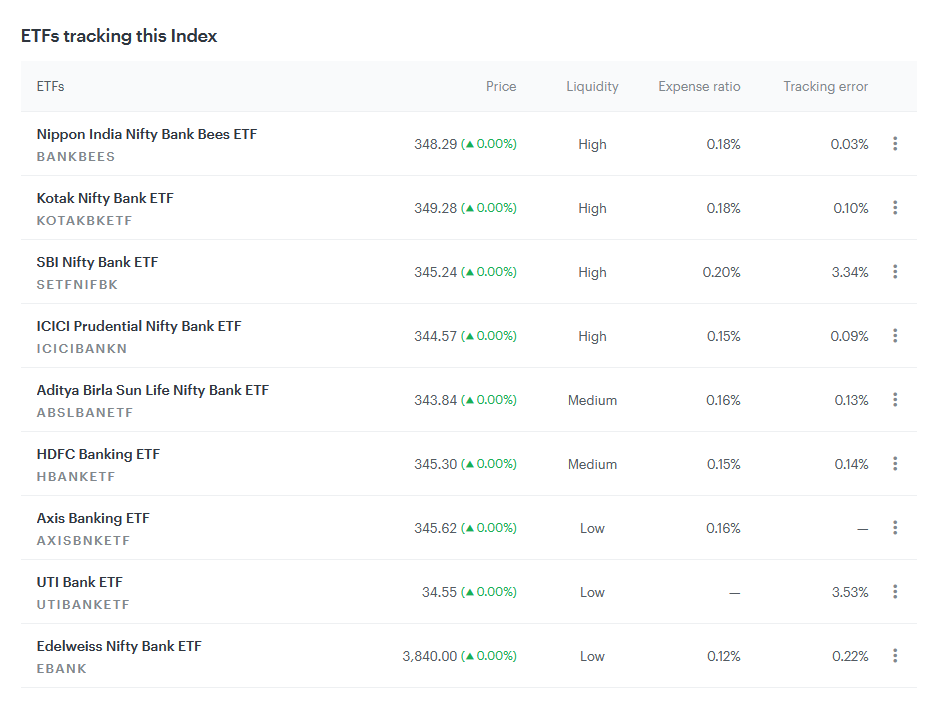Click the ETFs tracking this Index heading
The image size is (935, 708).
coord(119,36)
